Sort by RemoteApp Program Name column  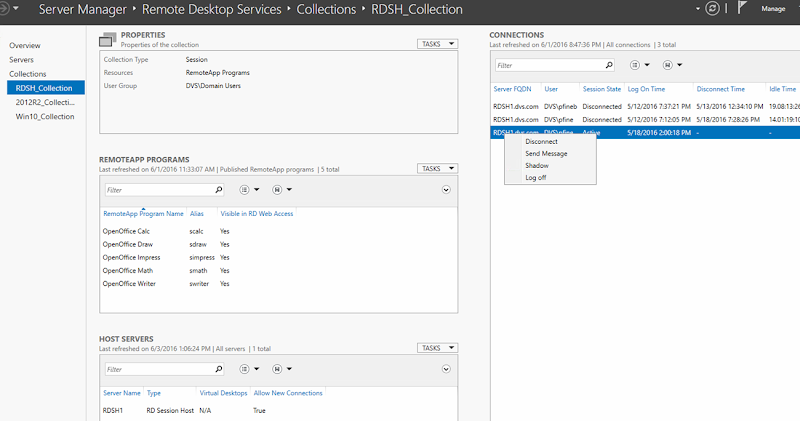coord(143,214)
